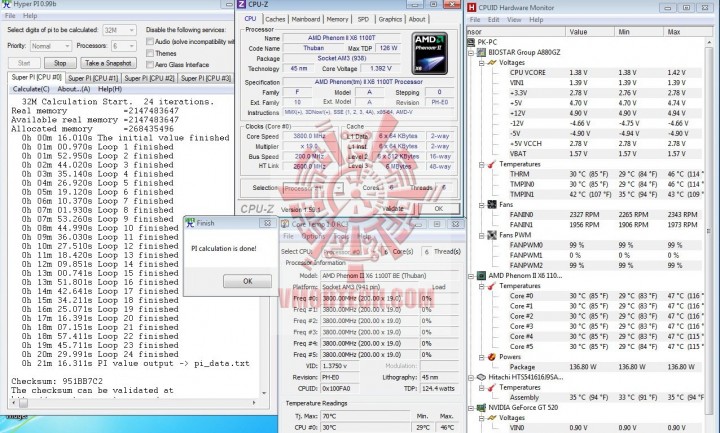This screenshot has width=720, height=433.
Task: Click the Fans icon in Hardware Monitor
Action: (x=492, y=204)
